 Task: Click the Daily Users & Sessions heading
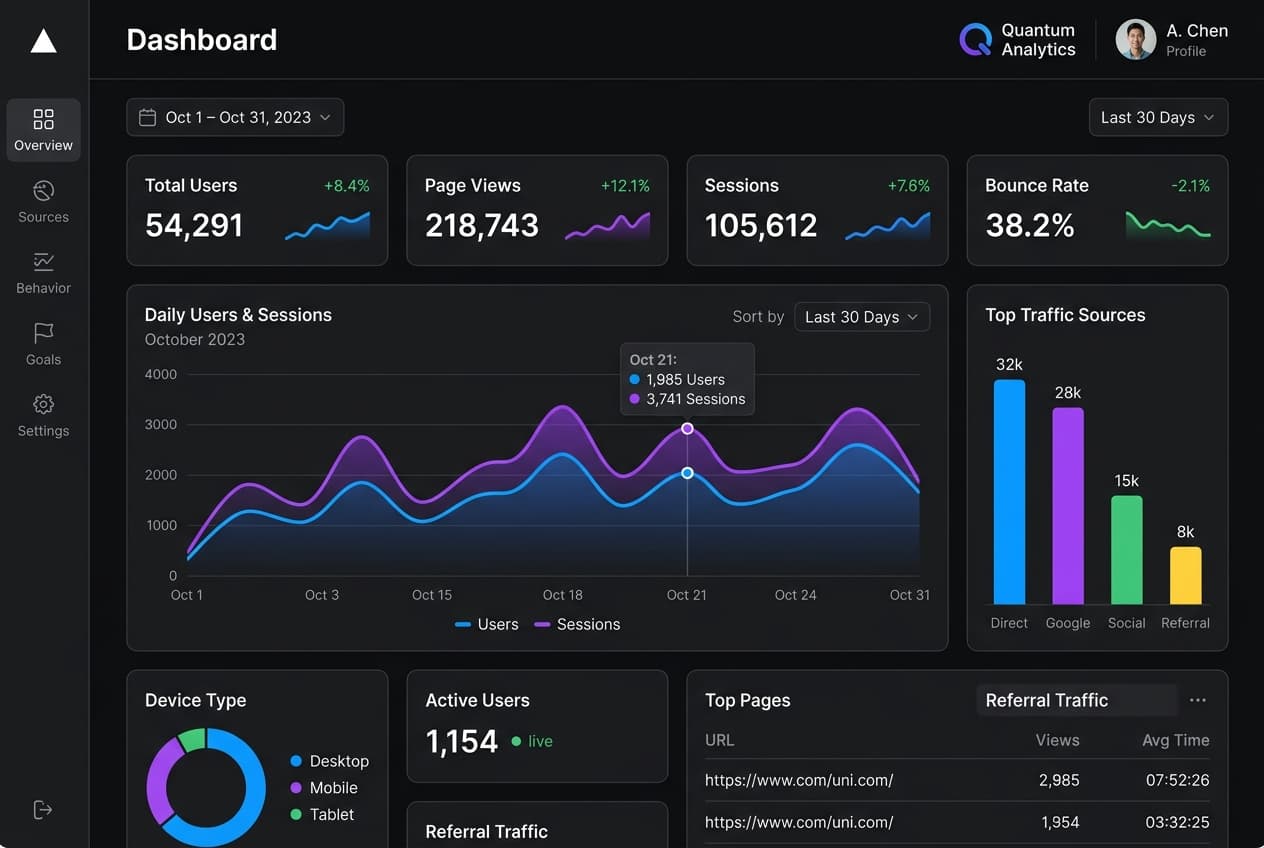pyautogui.click(x=238, y=315)
